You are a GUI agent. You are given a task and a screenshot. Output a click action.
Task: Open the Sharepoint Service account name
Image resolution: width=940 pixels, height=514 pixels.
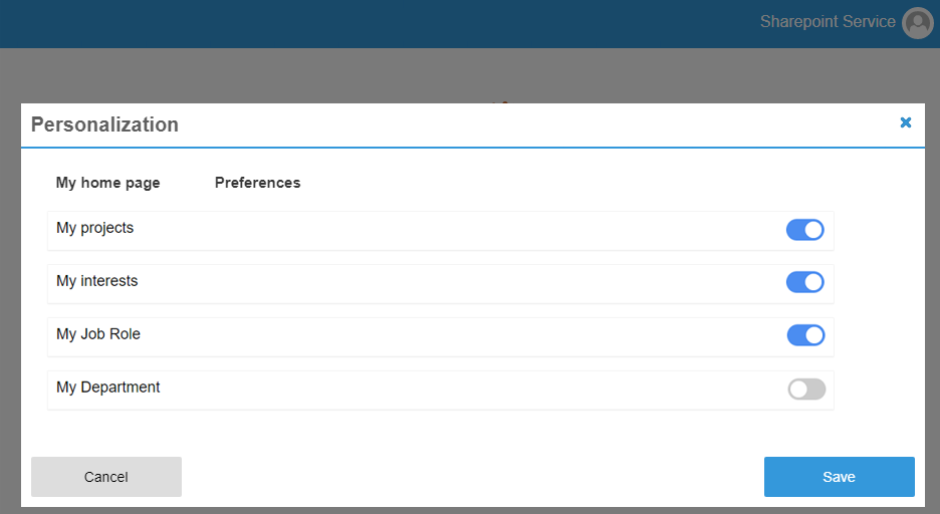tap(827, 22)
